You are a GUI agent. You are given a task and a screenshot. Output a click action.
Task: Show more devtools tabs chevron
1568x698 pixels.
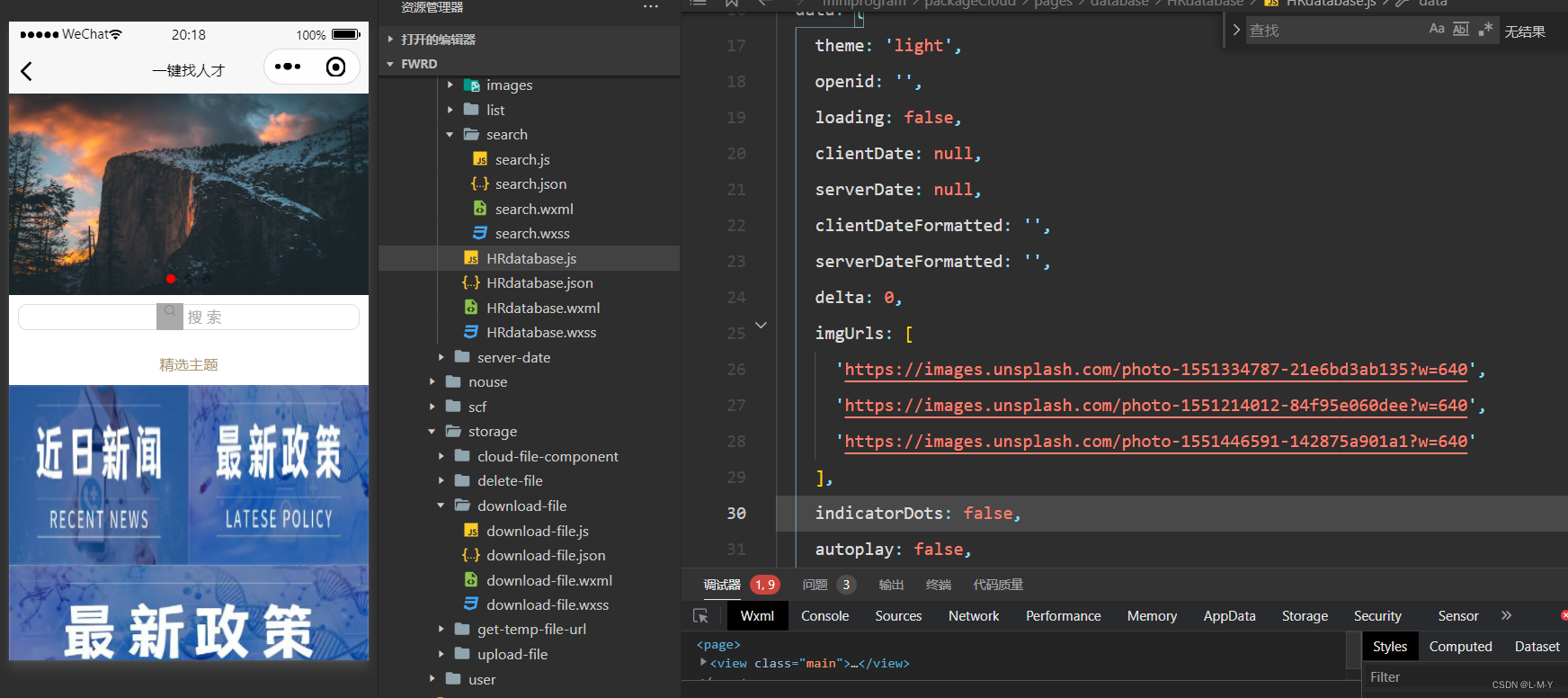(1506, 615)
